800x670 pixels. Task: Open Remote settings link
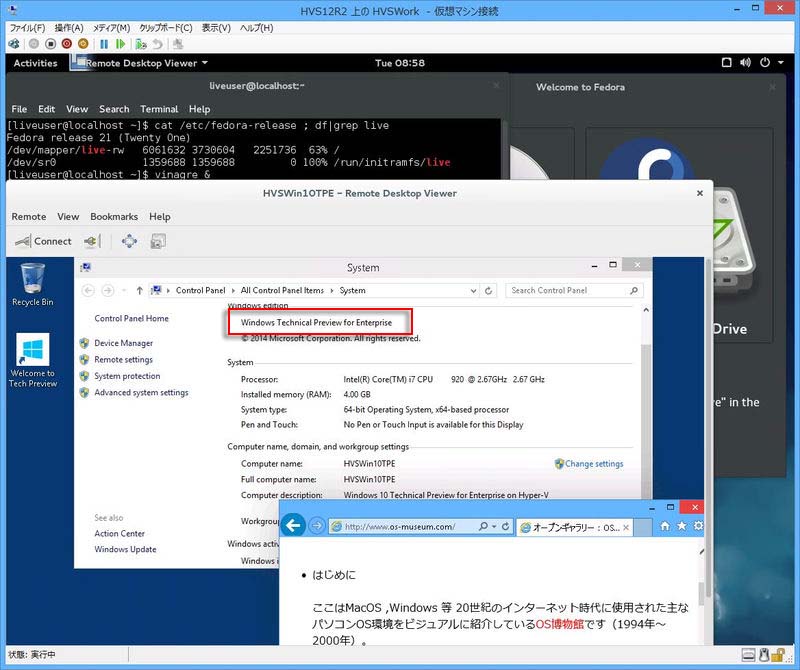[123, 360]
